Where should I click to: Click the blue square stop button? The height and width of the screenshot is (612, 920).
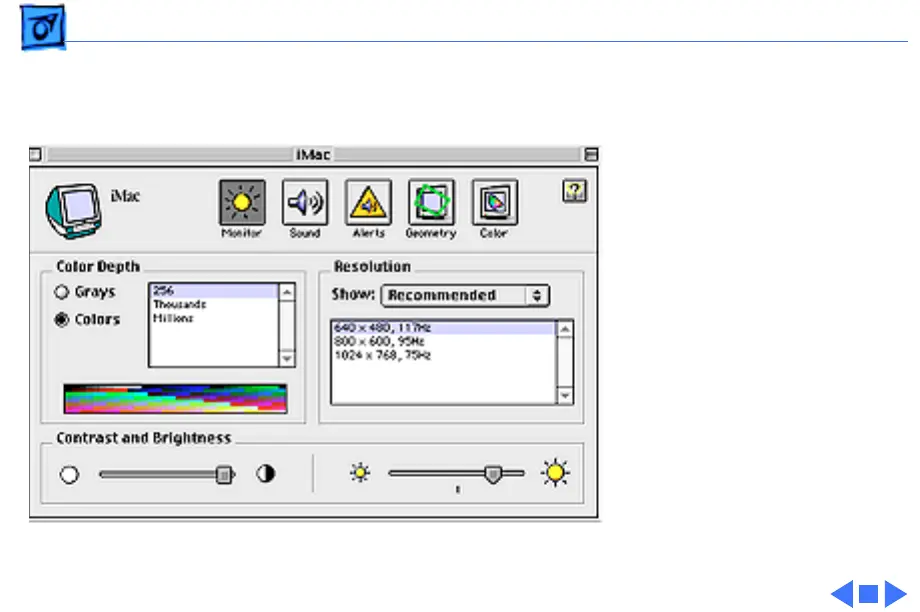[x=868, y=594]
